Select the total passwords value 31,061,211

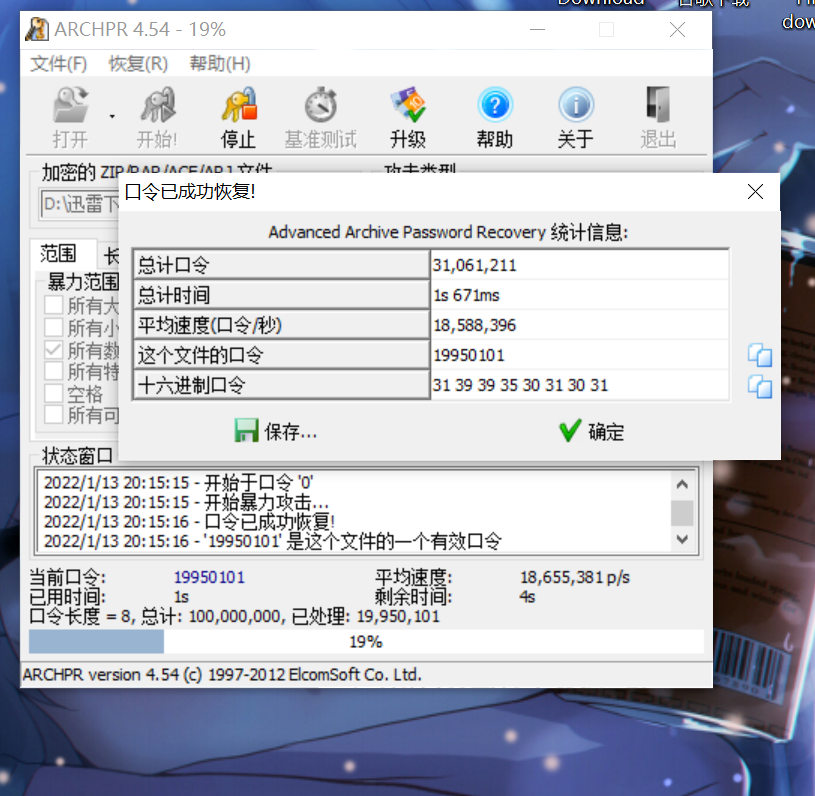[475, 266]
